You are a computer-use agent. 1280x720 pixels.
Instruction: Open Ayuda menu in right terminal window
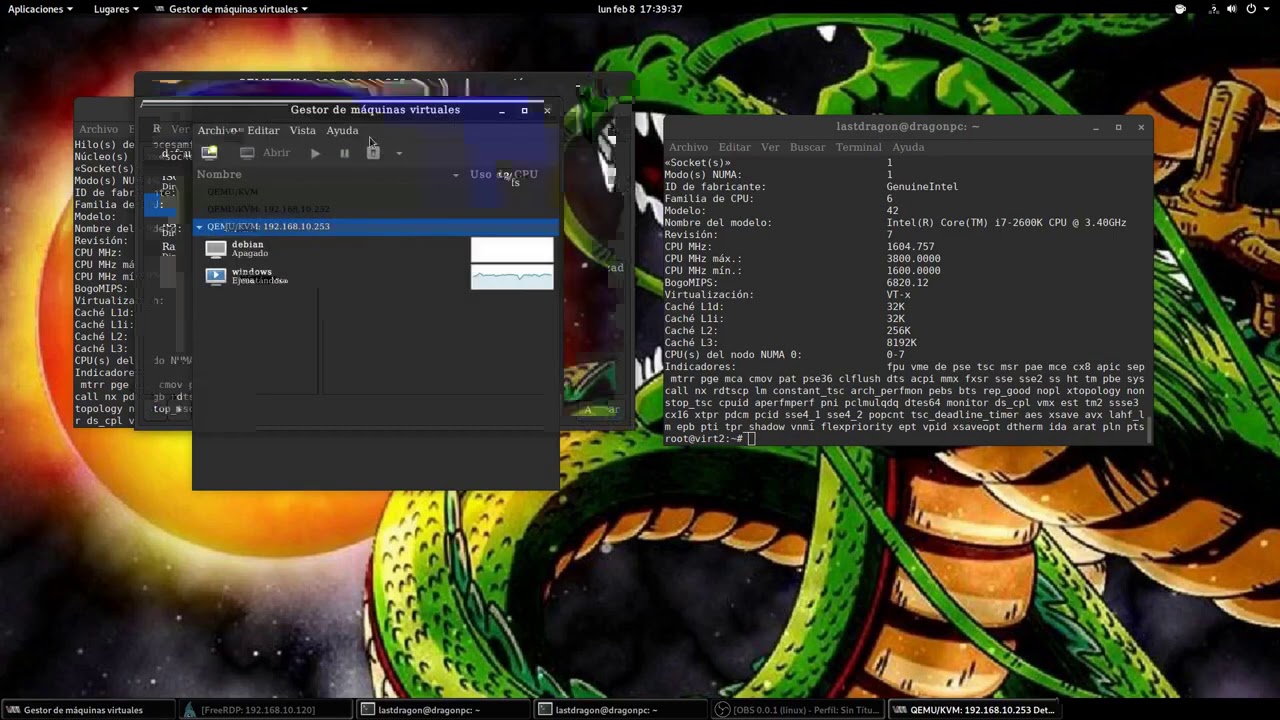[x=908, y=147]
